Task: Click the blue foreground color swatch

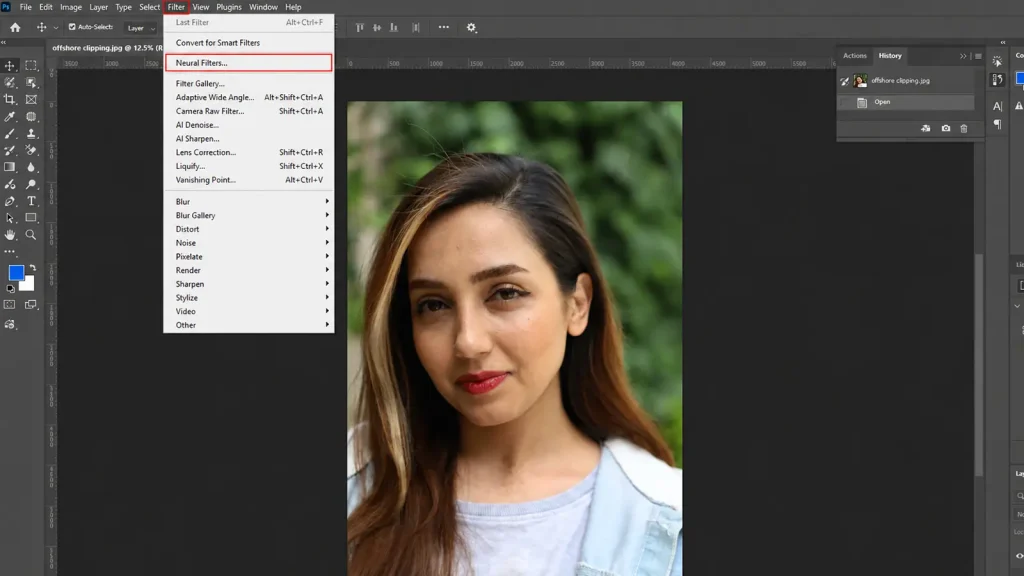Action: click(16, 272)
